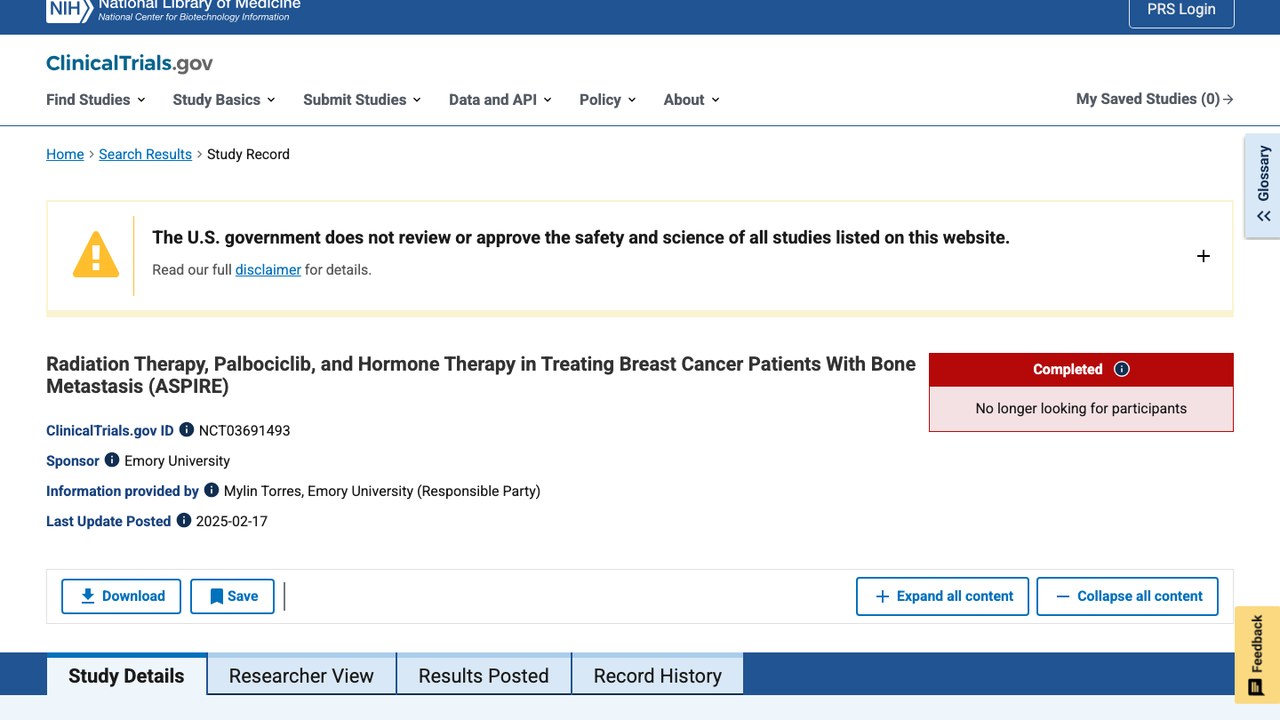1280x720 pixels.
Task: Open the Feedback side tab
Action: pos(1257,655)
